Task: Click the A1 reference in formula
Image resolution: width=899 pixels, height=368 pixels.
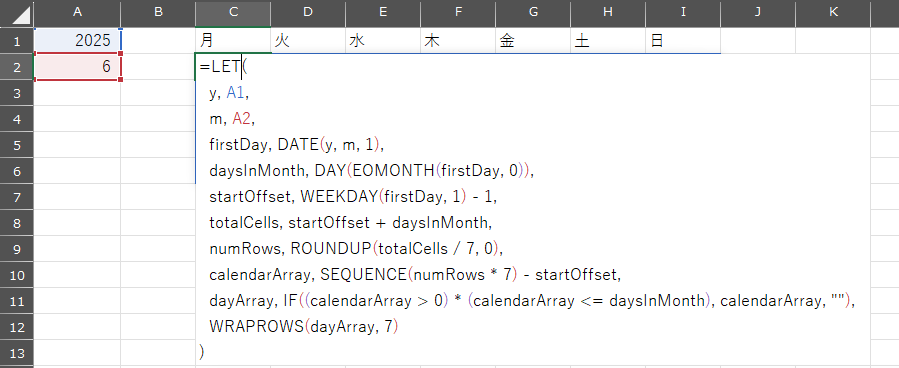Action: click(236, 93)
